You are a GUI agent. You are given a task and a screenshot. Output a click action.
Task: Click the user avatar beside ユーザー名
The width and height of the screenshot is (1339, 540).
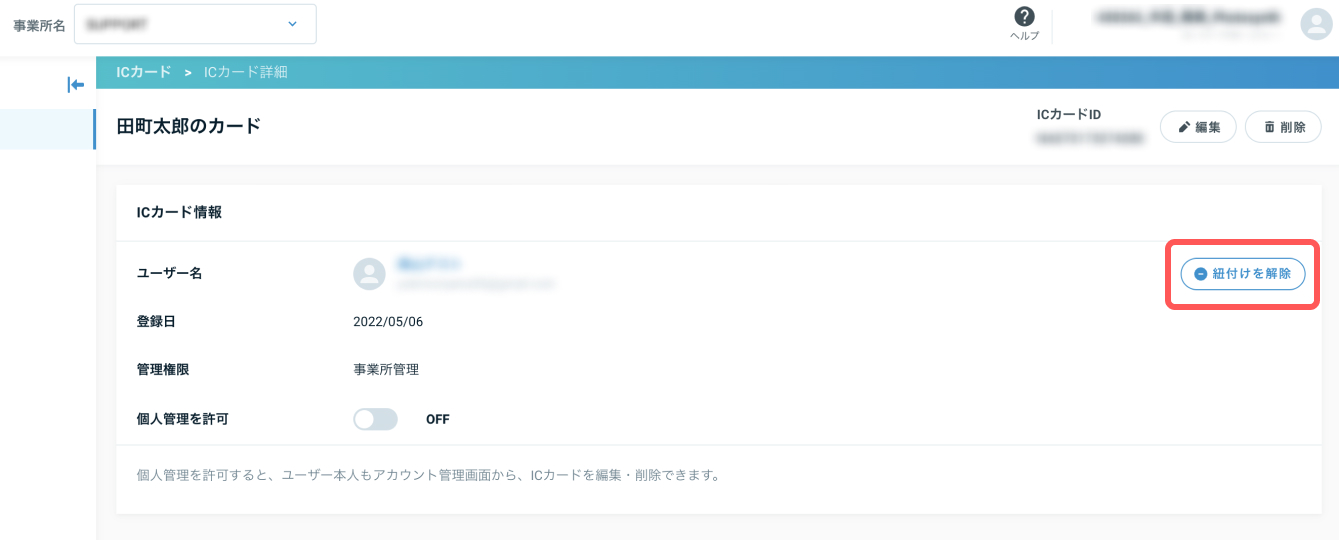pyautogui.click(x=369, y=274)
